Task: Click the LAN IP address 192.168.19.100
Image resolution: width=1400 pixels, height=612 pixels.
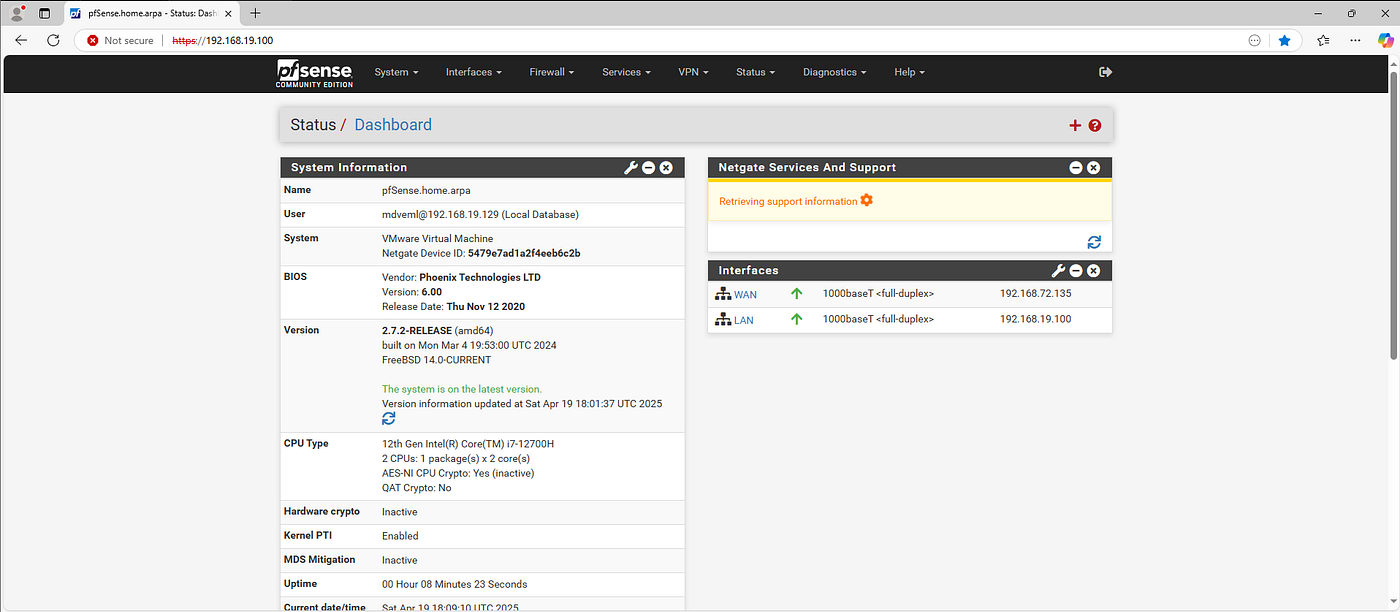Action: coord(1035,319)
